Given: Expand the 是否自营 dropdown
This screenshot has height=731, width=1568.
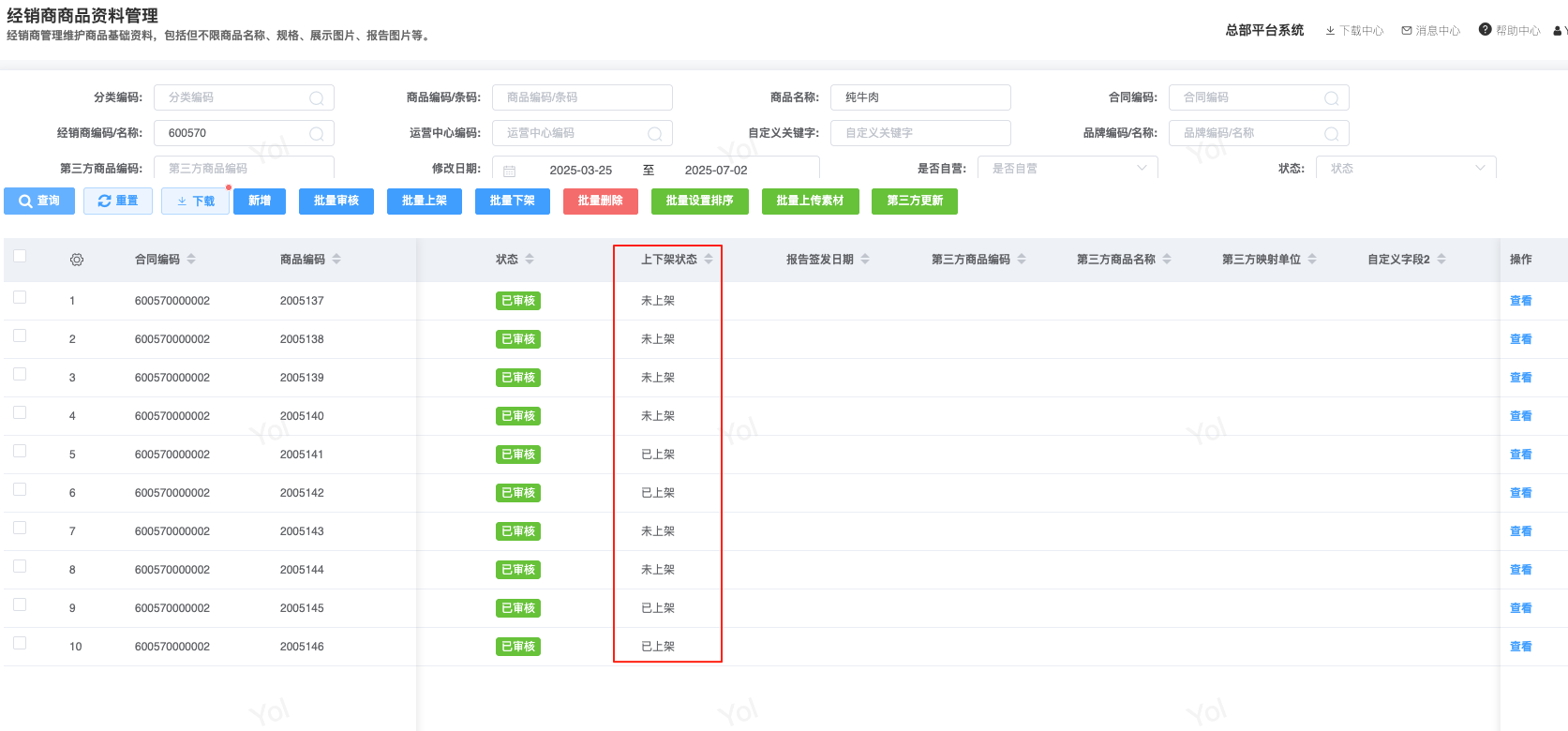Looking at the screenshot, I should click(x=1141, y=169).
